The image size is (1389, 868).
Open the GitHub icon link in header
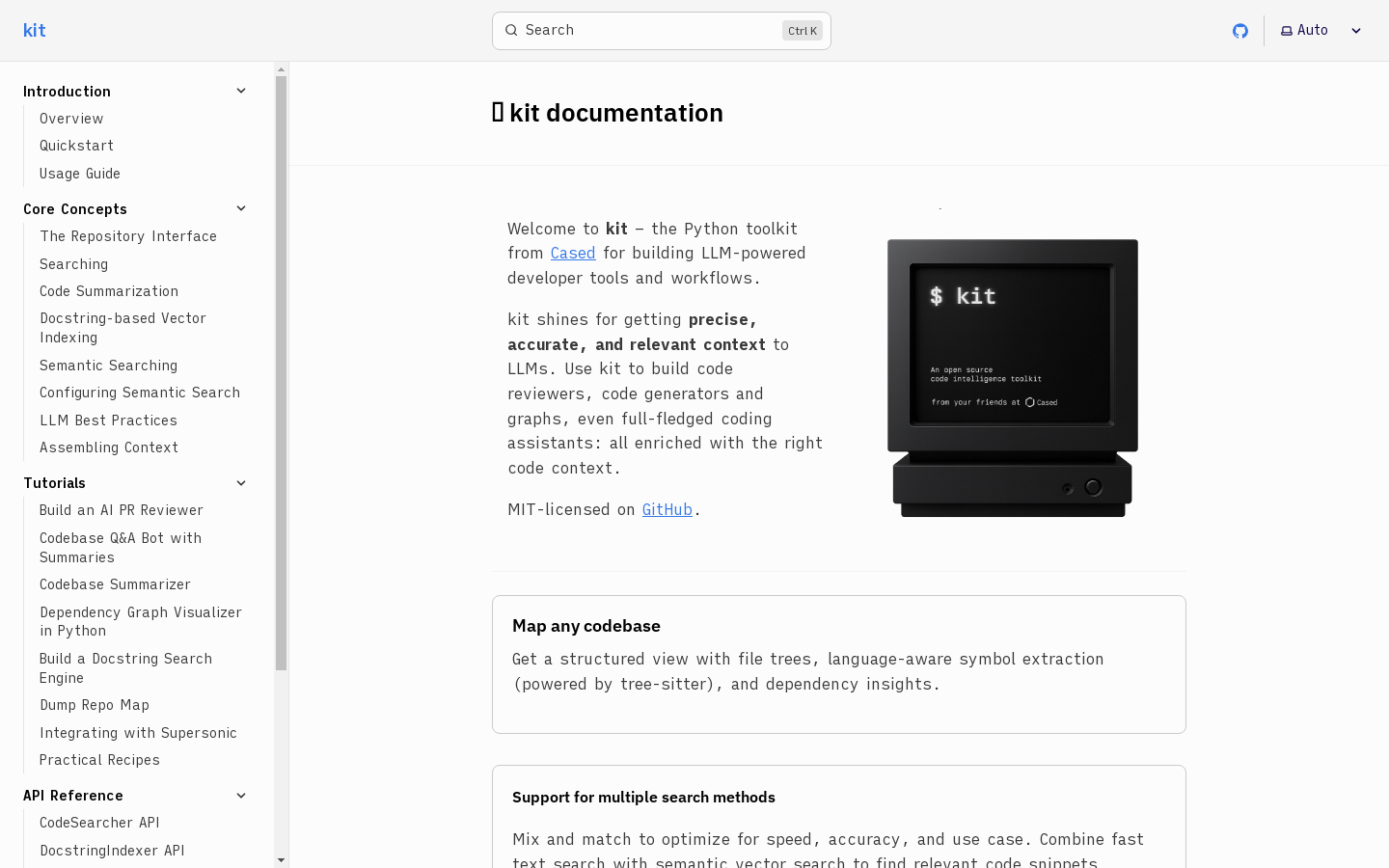pos(1240,31)
